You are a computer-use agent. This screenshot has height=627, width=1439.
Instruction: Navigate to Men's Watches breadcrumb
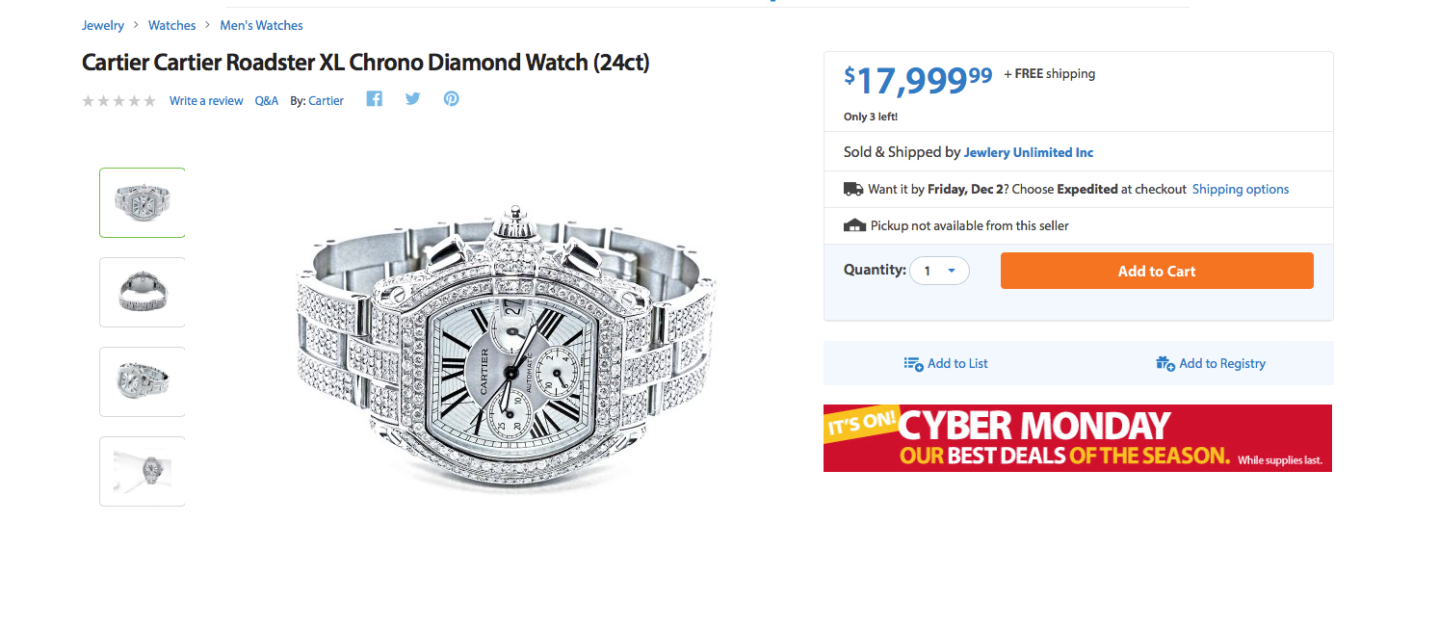pos(261,25)
